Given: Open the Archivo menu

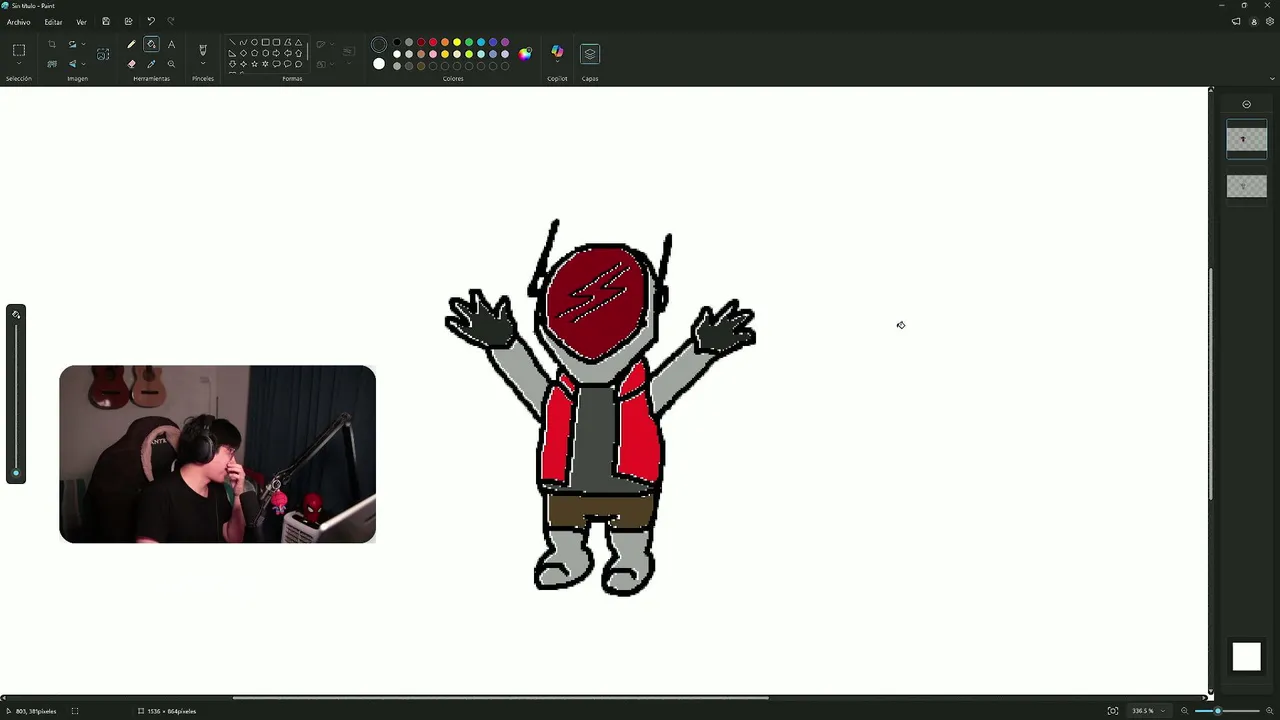Looking at the screenshot, I should coord(19,22).
